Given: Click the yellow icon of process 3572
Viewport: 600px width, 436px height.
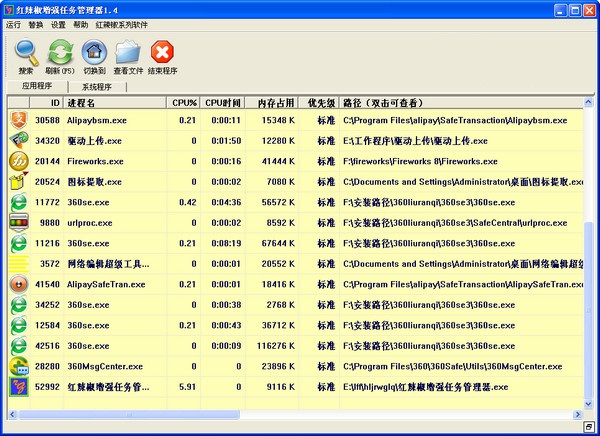Looking at the screenshot, I should click(x=18, y=264).
